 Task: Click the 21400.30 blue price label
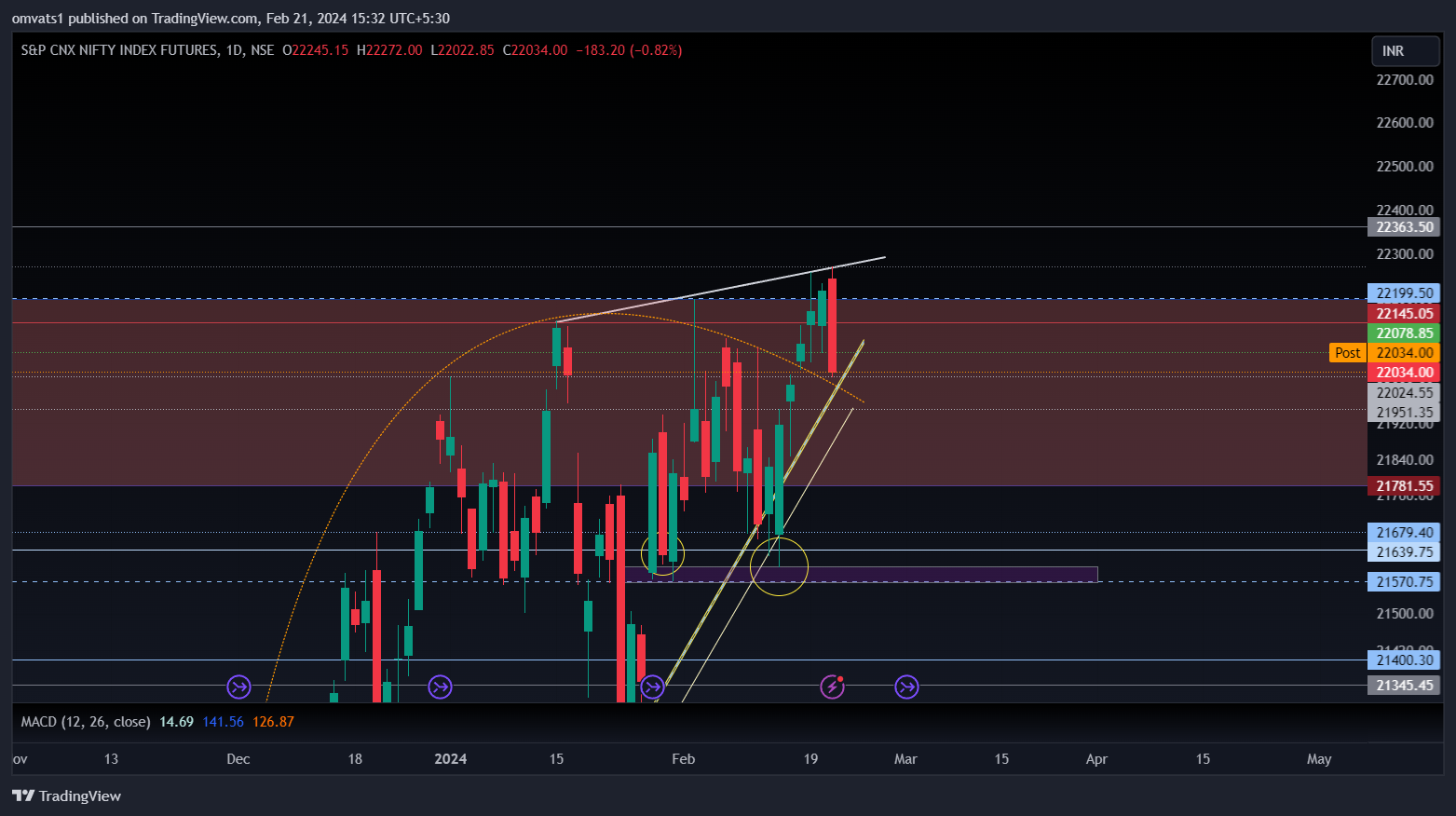[1404, 660]
